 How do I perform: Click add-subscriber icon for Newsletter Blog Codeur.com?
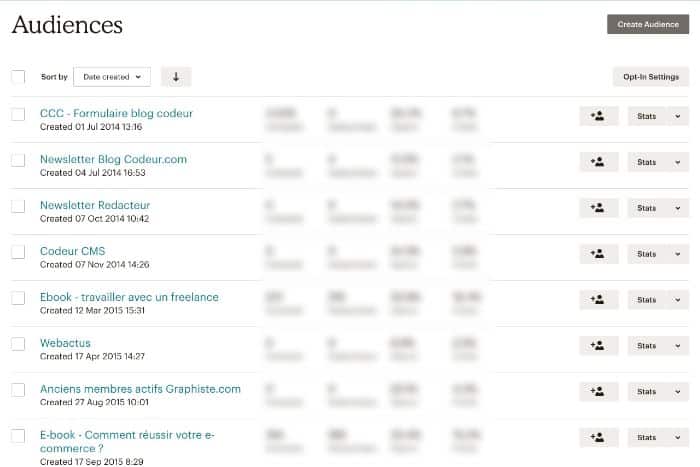pyautogui.click(x=598, y=162)
